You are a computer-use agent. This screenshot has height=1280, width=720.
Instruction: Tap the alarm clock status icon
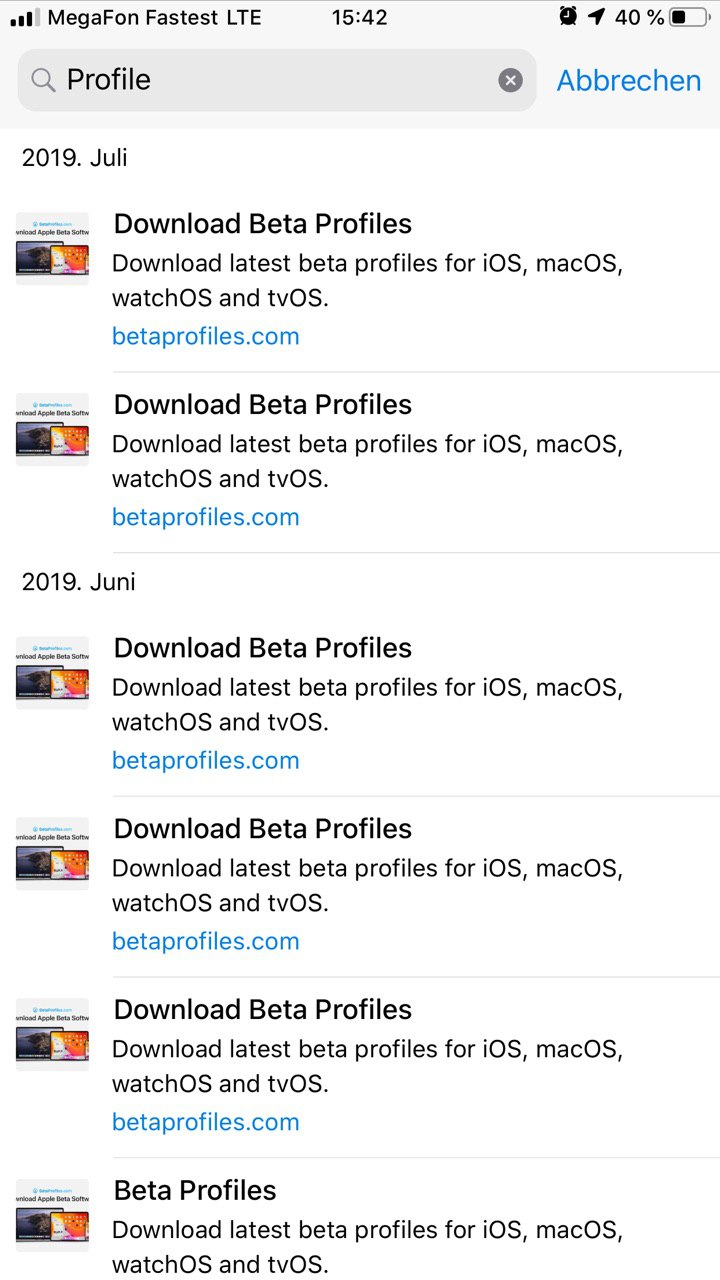568,16
